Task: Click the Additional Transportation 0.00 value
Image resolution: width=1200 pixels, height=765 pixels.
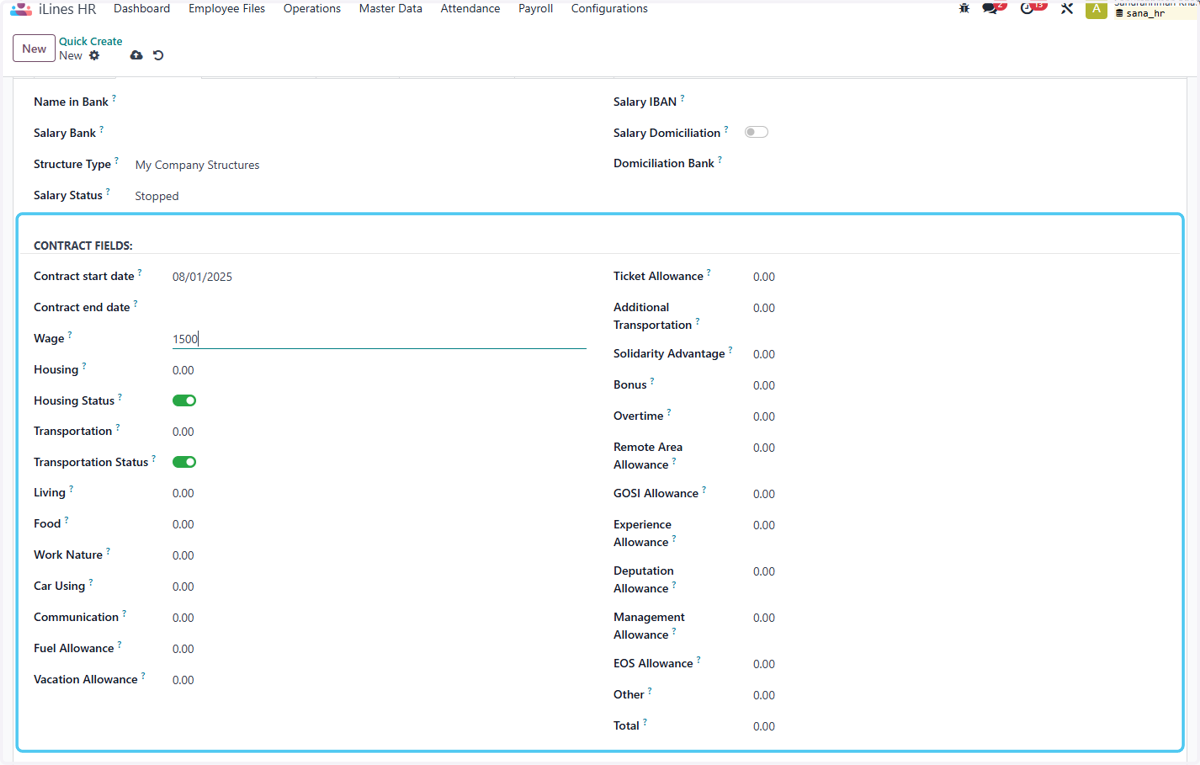Action: [764, 308]
